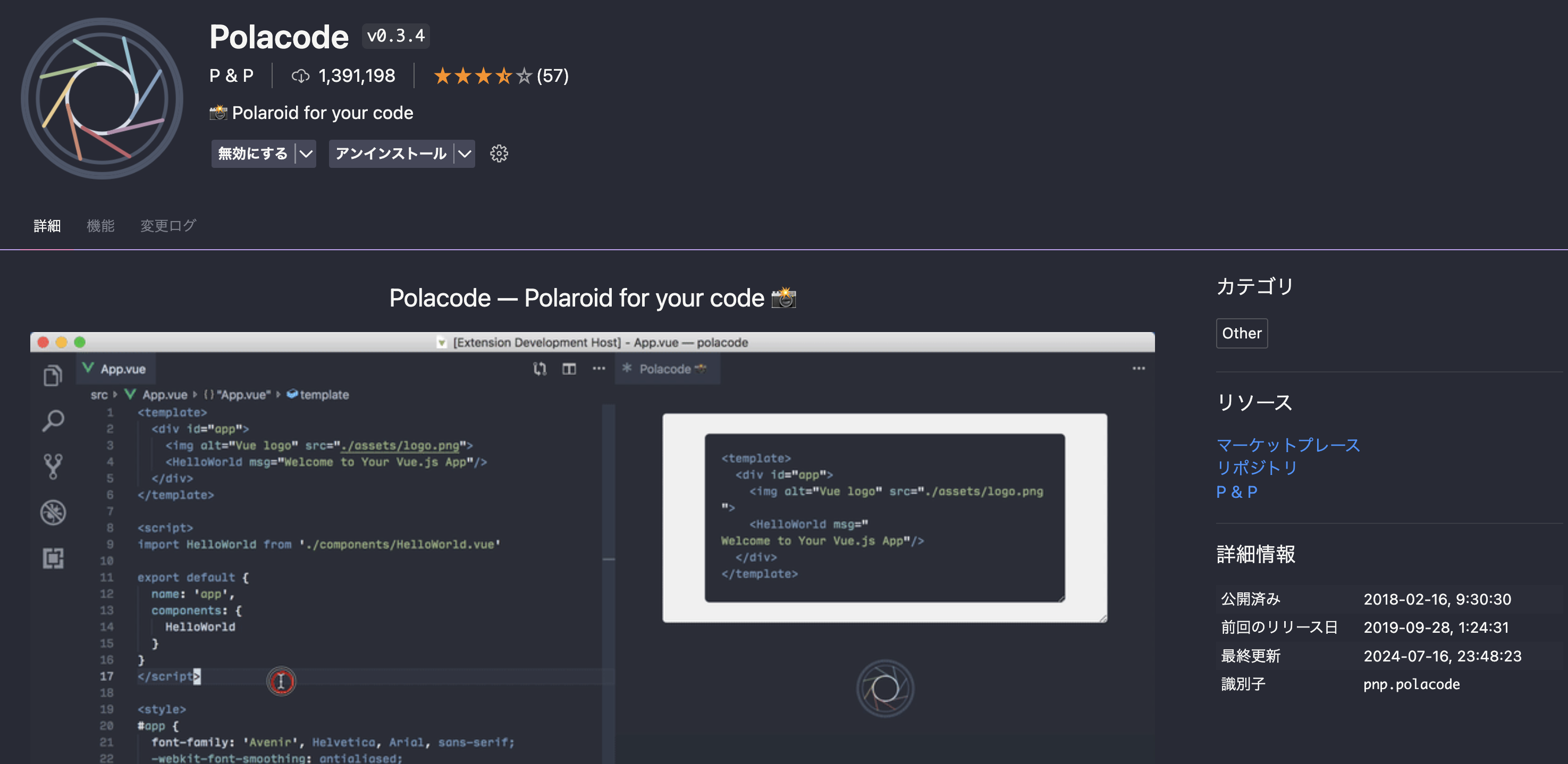
Task: Click the Other category tag
Action: (x=1241, y=333)
